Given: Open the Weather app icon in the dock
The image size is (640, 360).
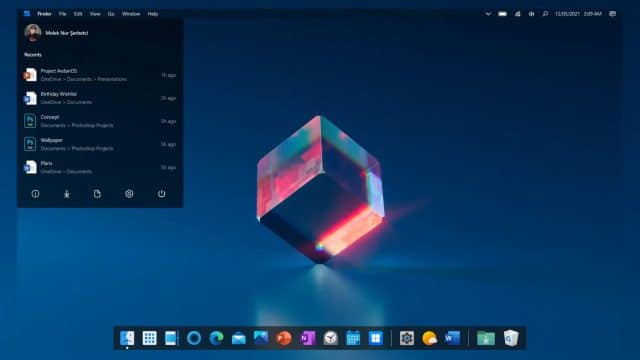Looking at the screenshot, I should [429, 338].
